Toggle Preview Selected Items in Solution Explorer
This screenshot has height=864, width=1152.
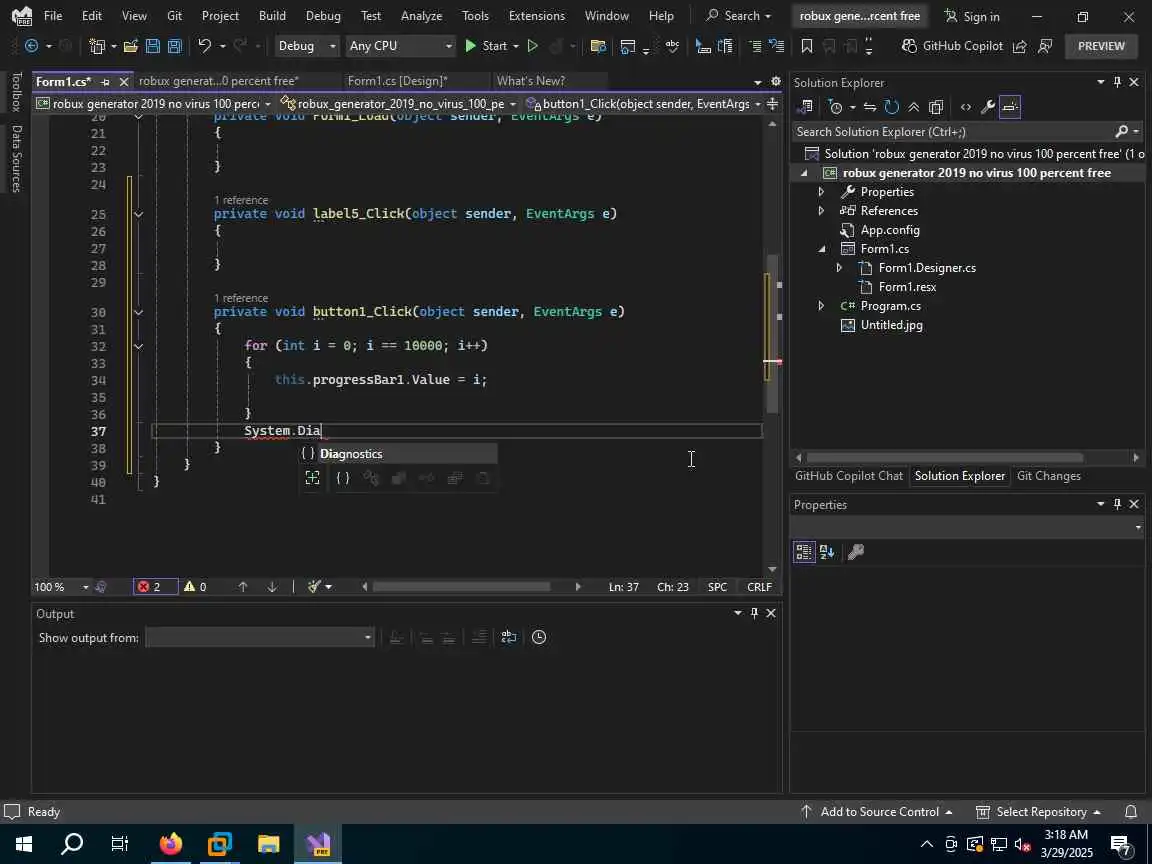tap(1010, 107)
